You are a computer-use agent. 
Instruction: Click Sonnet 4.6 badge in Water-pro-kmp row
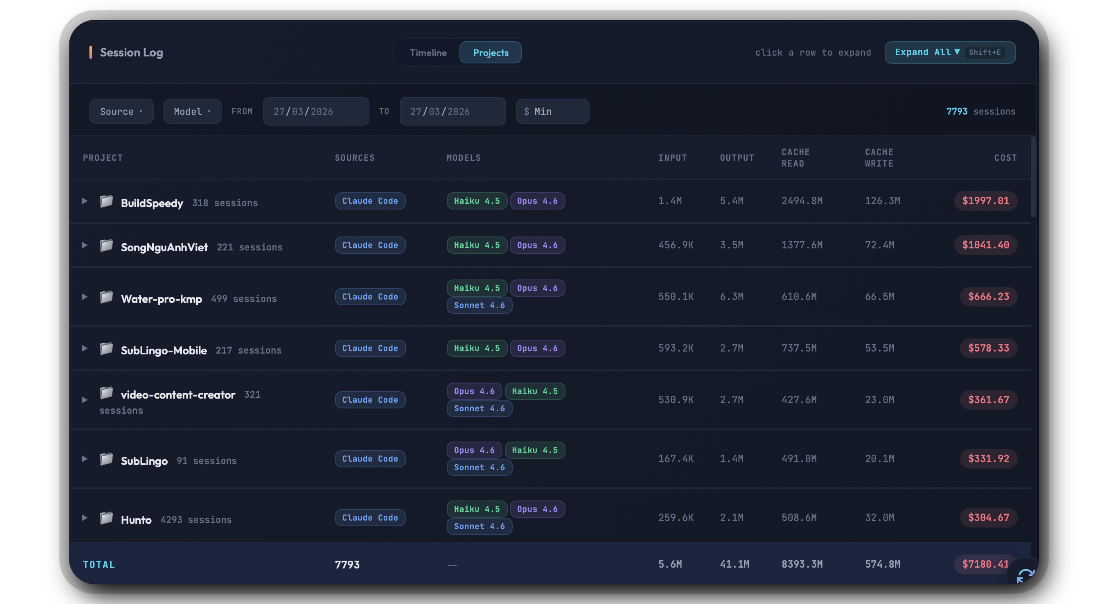click(x=480, y=306)
